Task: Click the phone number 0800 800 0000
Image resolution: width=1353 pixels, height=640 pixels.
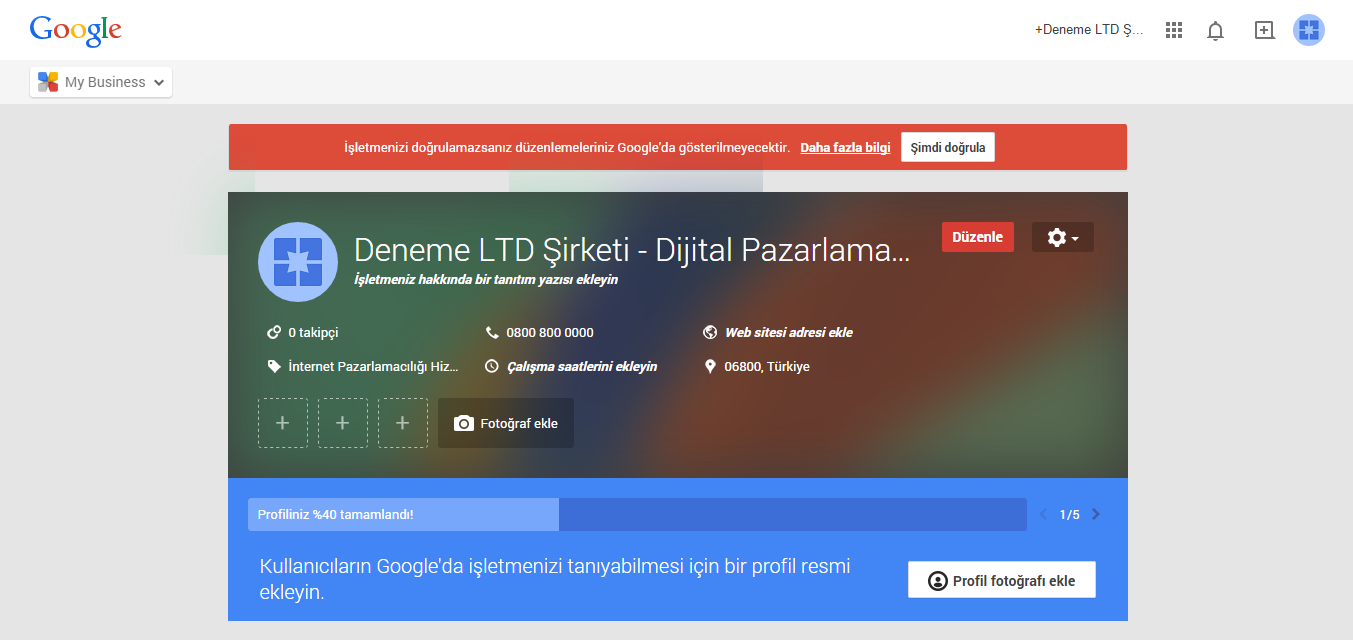Action: [550, 332]
